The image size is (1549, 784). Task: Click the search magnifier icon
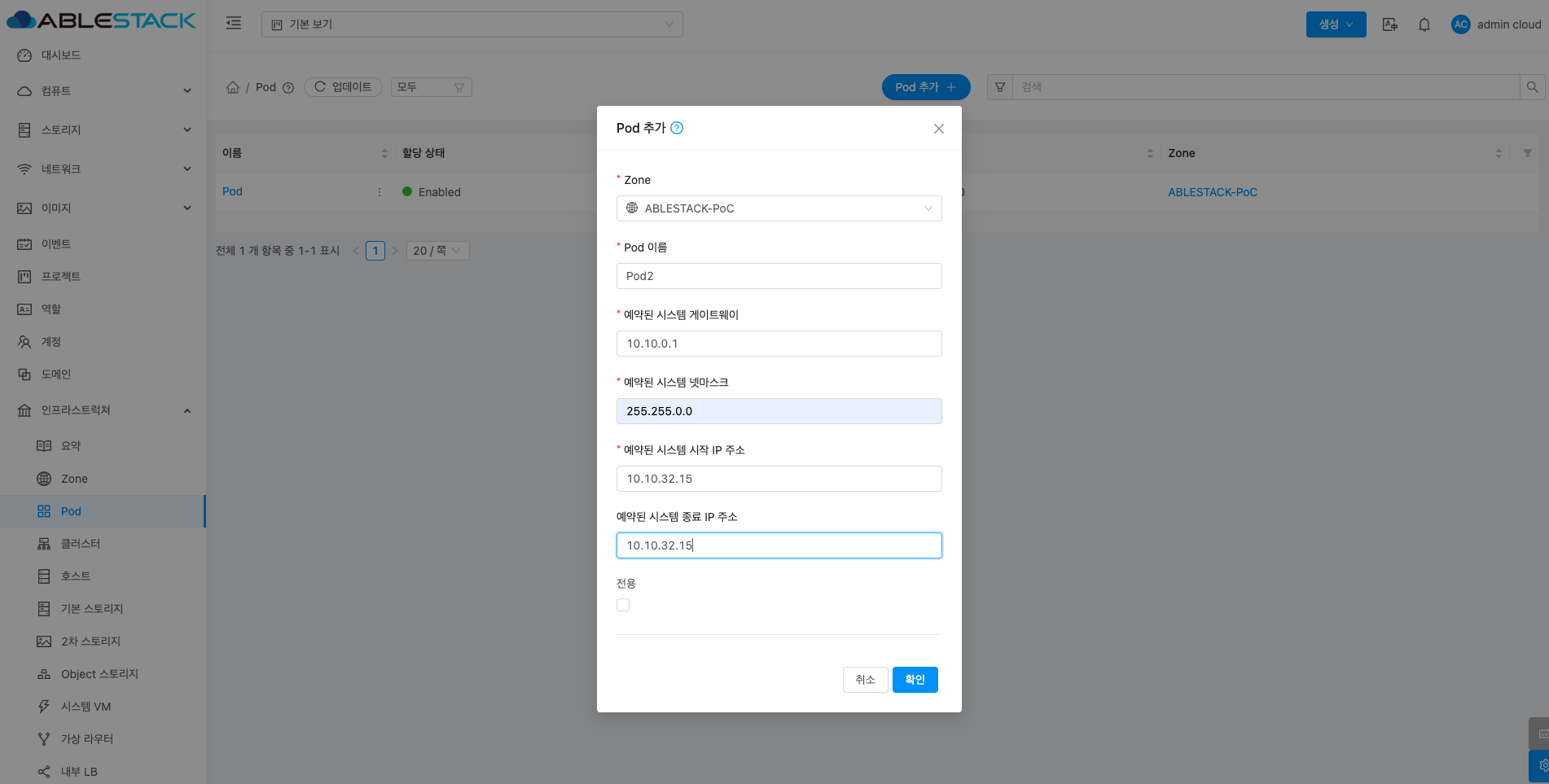[1532, 87]
